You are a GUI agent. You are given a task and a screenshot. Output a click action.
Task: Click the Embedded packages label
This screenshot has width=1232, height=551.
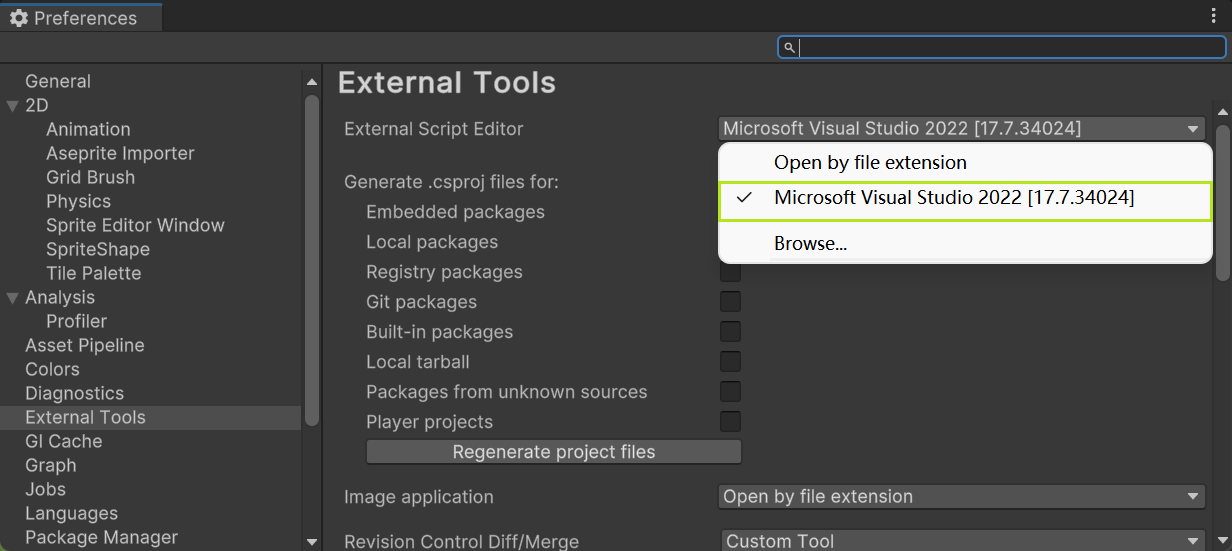coord(455,212)
